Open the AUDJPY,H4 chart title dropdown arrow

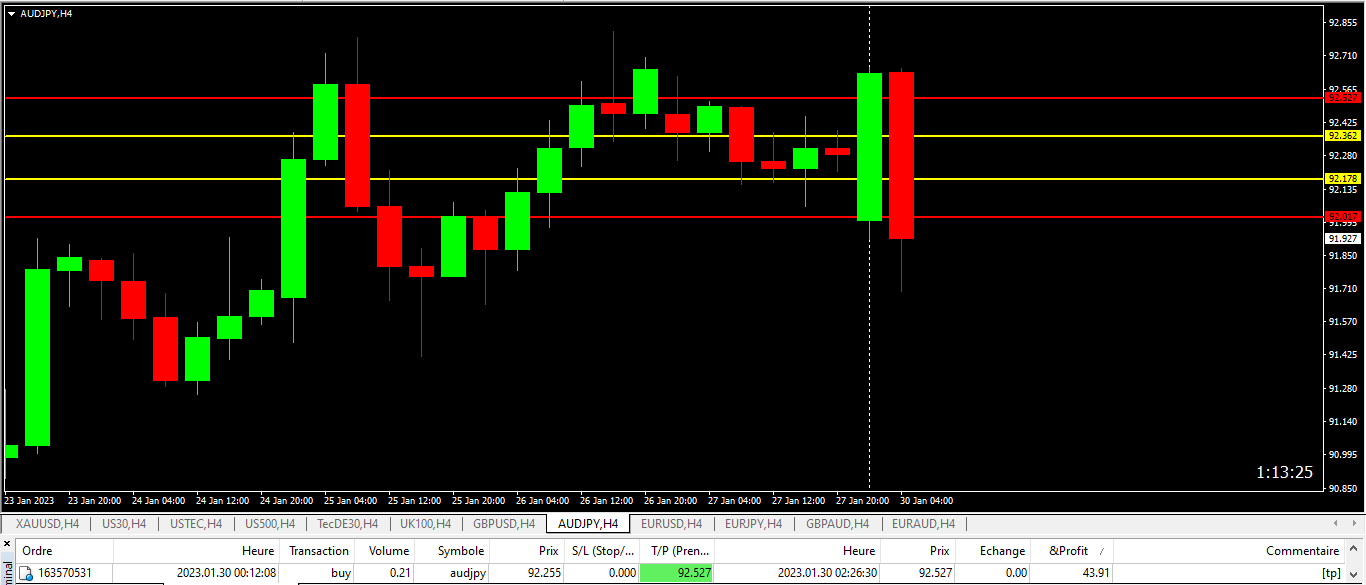click(11, 14)
